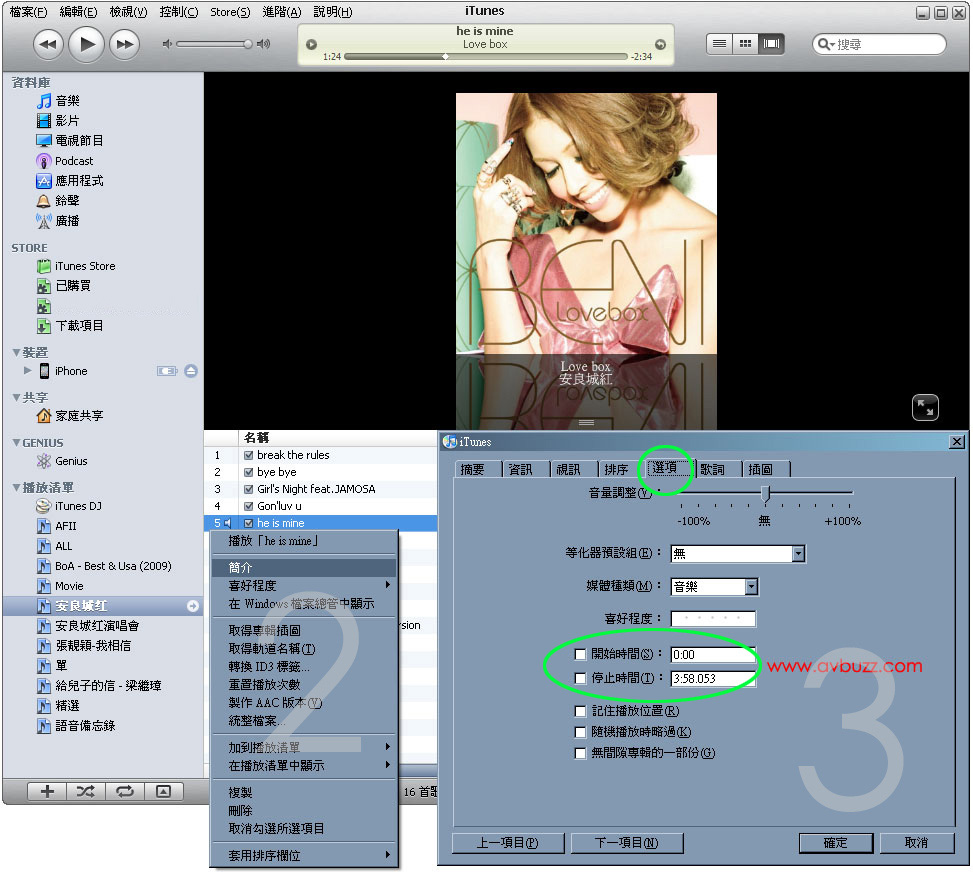Eject the iPhone device

tap(191, 371)
